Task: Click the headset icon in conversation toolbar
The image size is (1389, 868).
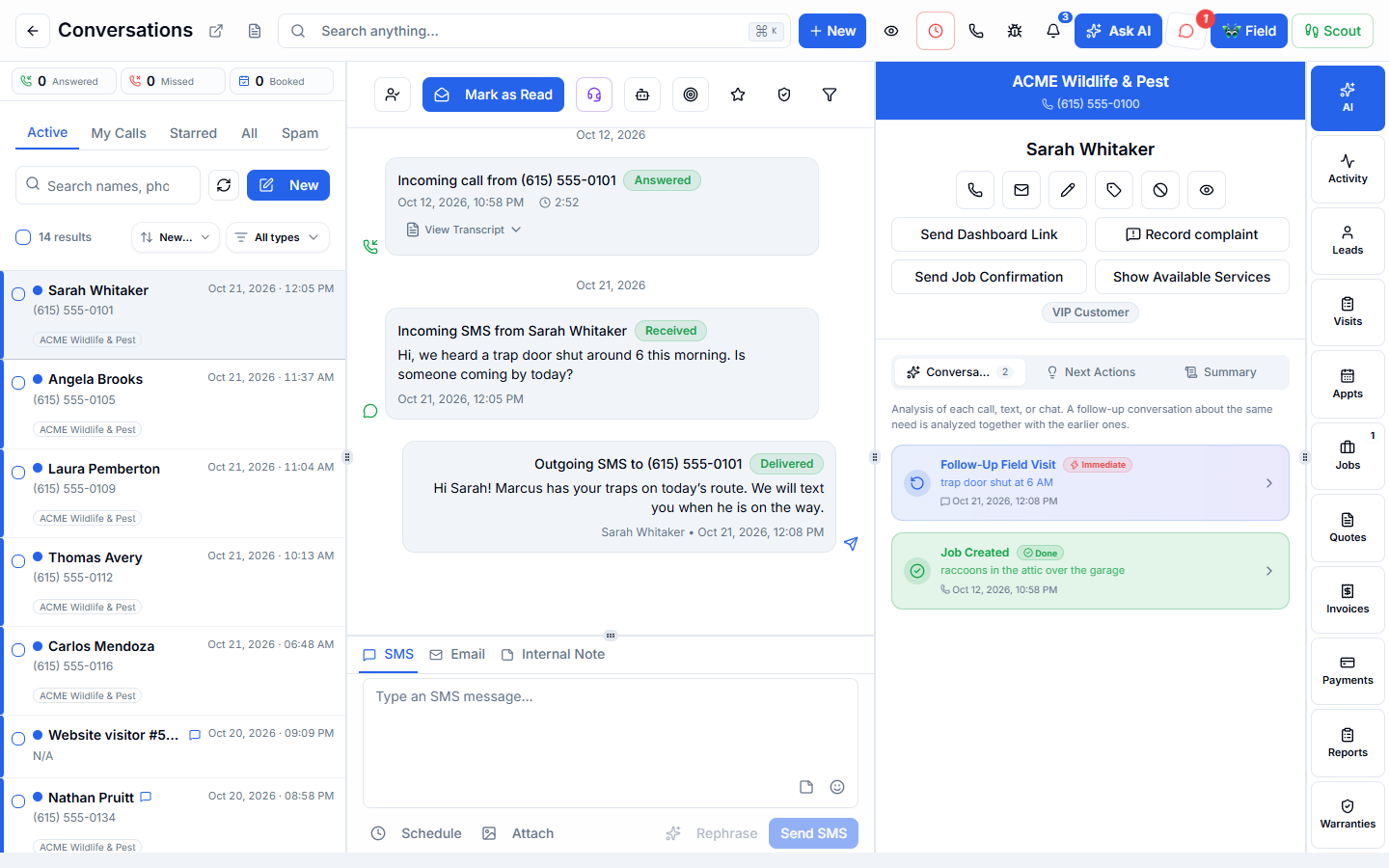Action: click(x=594, y=95)
